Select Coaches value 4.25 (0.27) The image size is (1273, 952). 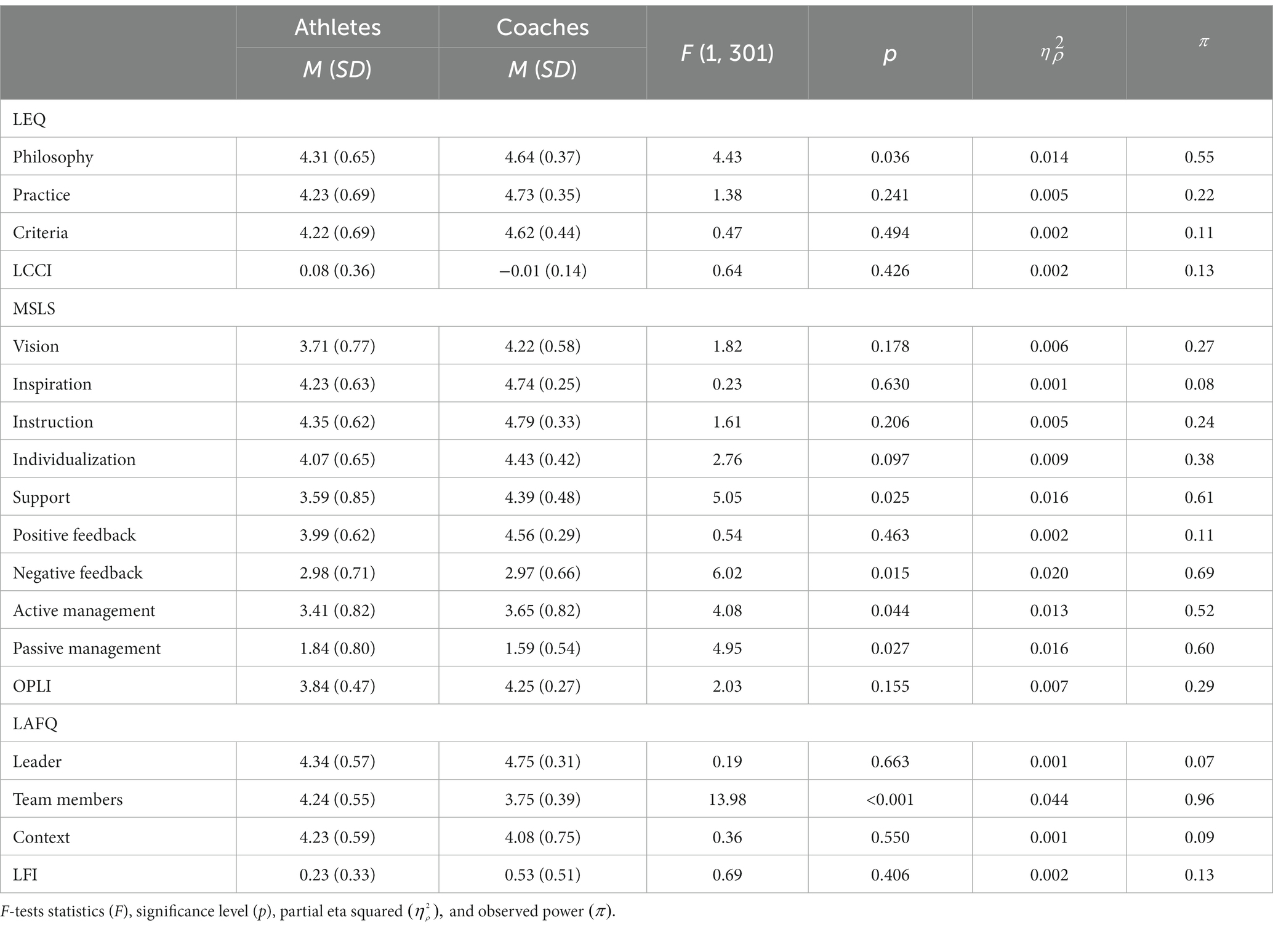542,686
